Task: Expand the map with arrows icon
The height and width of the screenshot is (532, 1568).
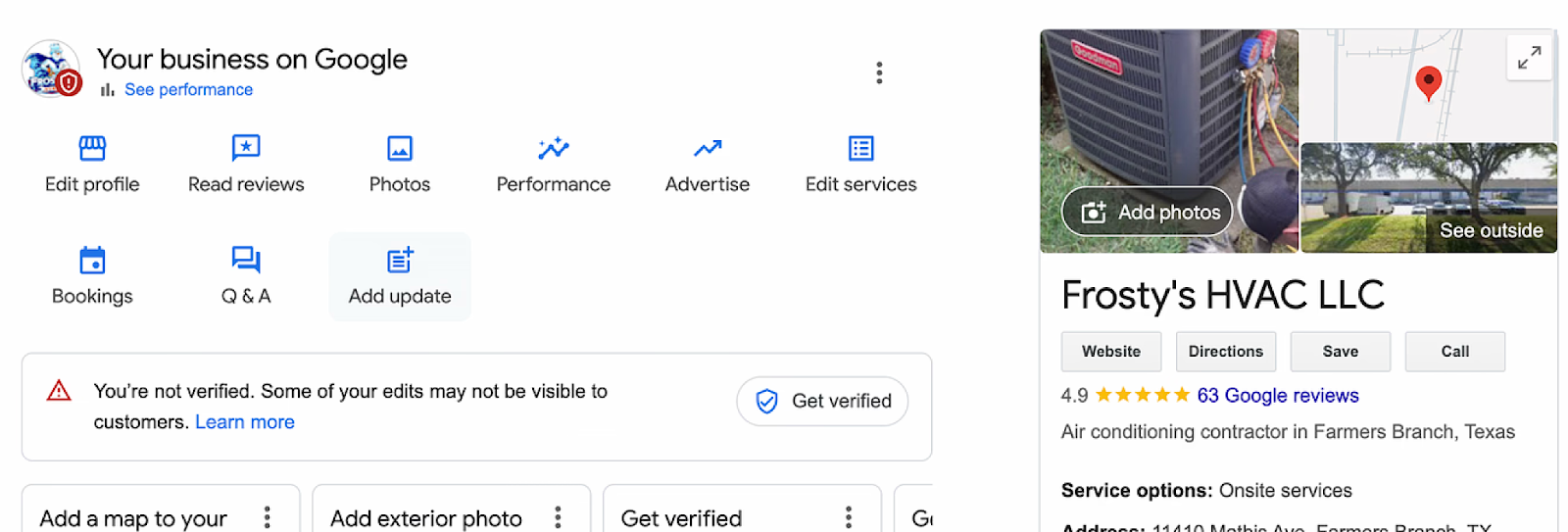Action: 1529,58
